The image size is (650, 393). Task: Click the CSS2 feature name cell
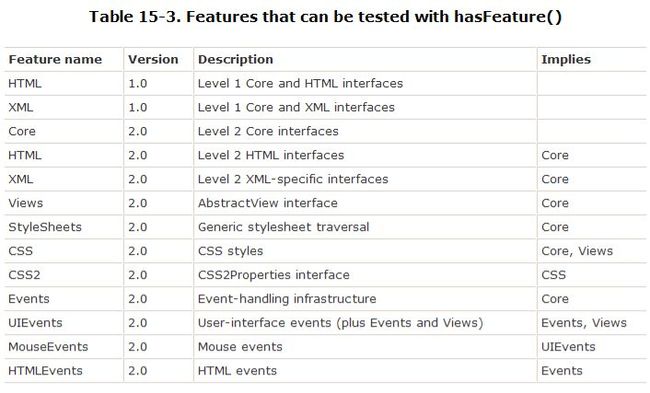24,275
